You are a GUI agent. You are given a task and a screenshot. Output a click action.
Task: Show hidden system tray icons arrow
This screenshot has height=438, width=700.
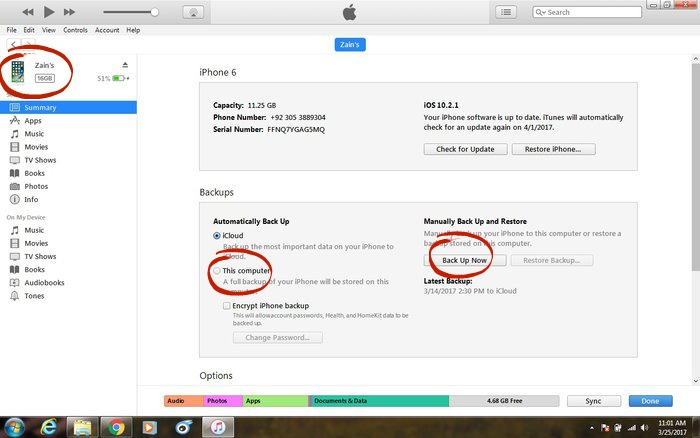click(x=592, y=428)
